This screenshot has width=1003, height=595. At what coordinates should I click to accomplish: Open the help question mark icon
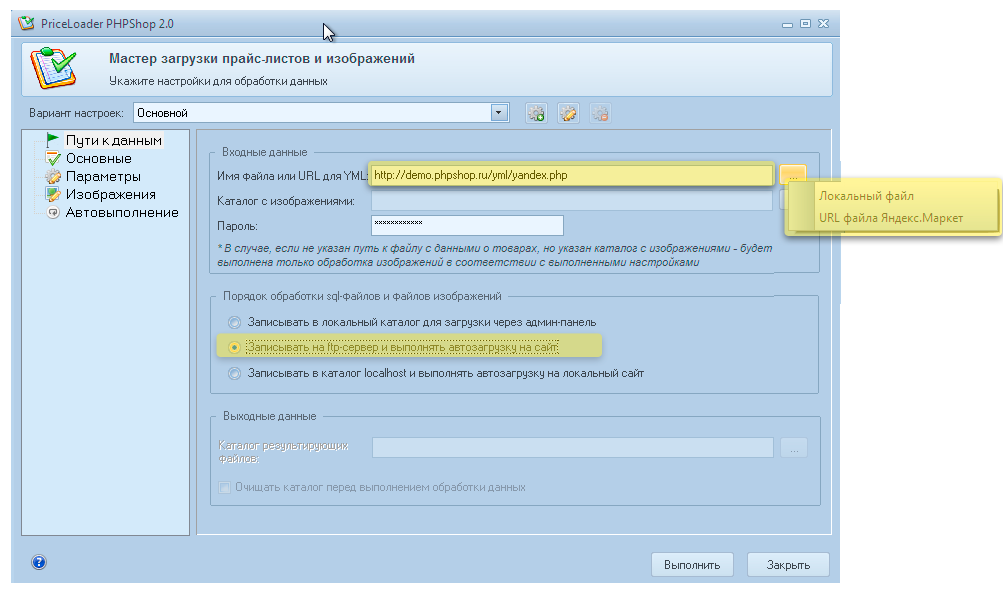click(x=39, y=562)
